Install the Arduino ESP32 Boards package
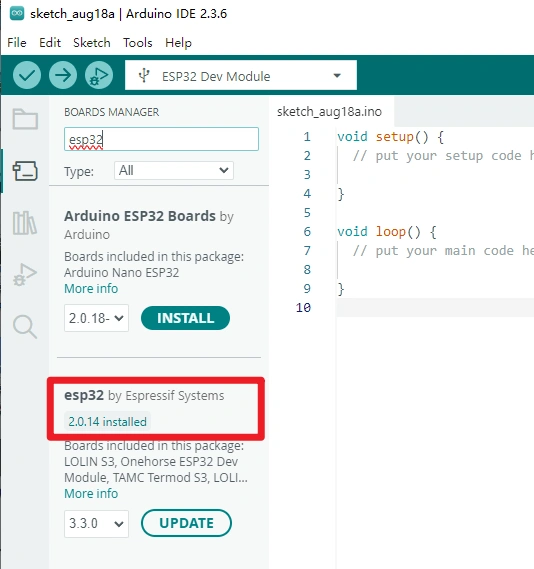The image size is (534, 569). 185,318
